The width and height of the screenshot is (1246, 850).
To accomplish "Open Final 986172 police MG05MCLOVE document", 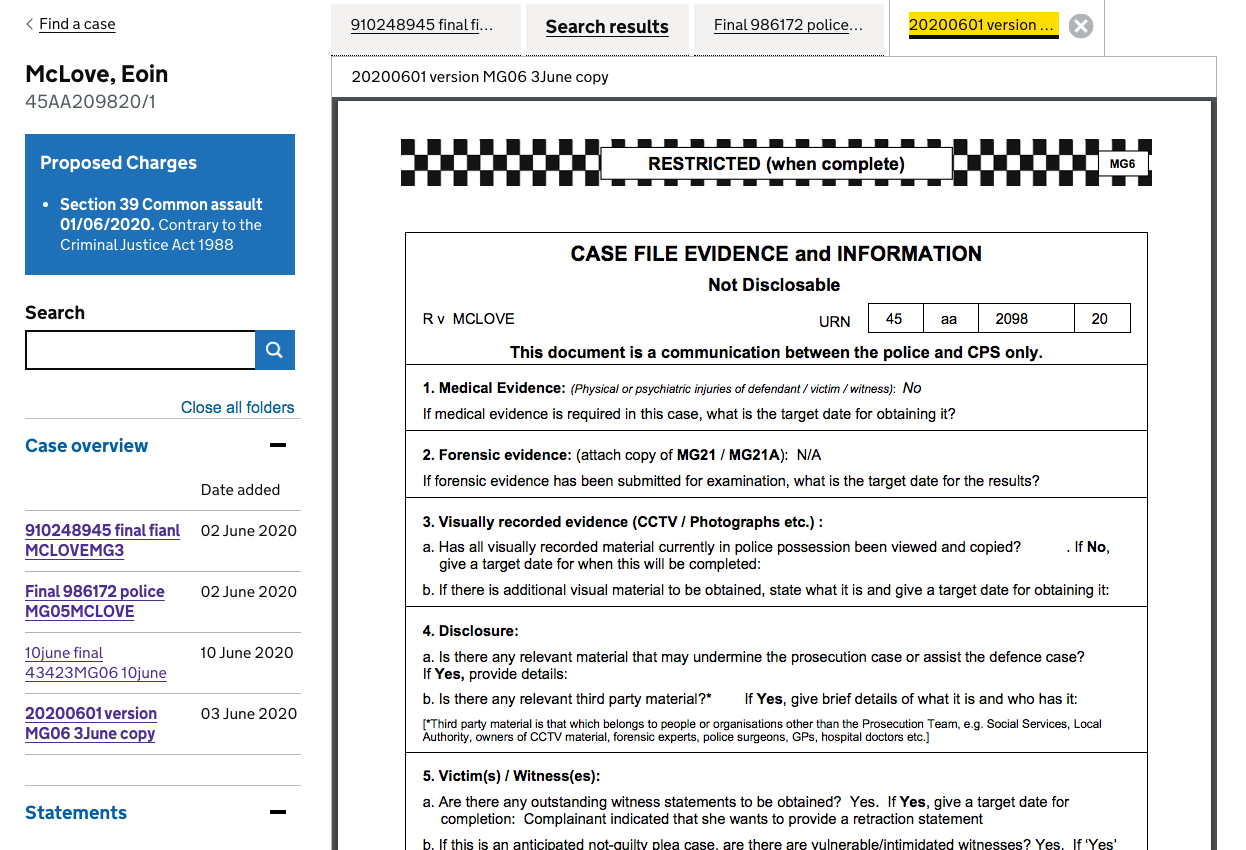I will click(95, 601).
